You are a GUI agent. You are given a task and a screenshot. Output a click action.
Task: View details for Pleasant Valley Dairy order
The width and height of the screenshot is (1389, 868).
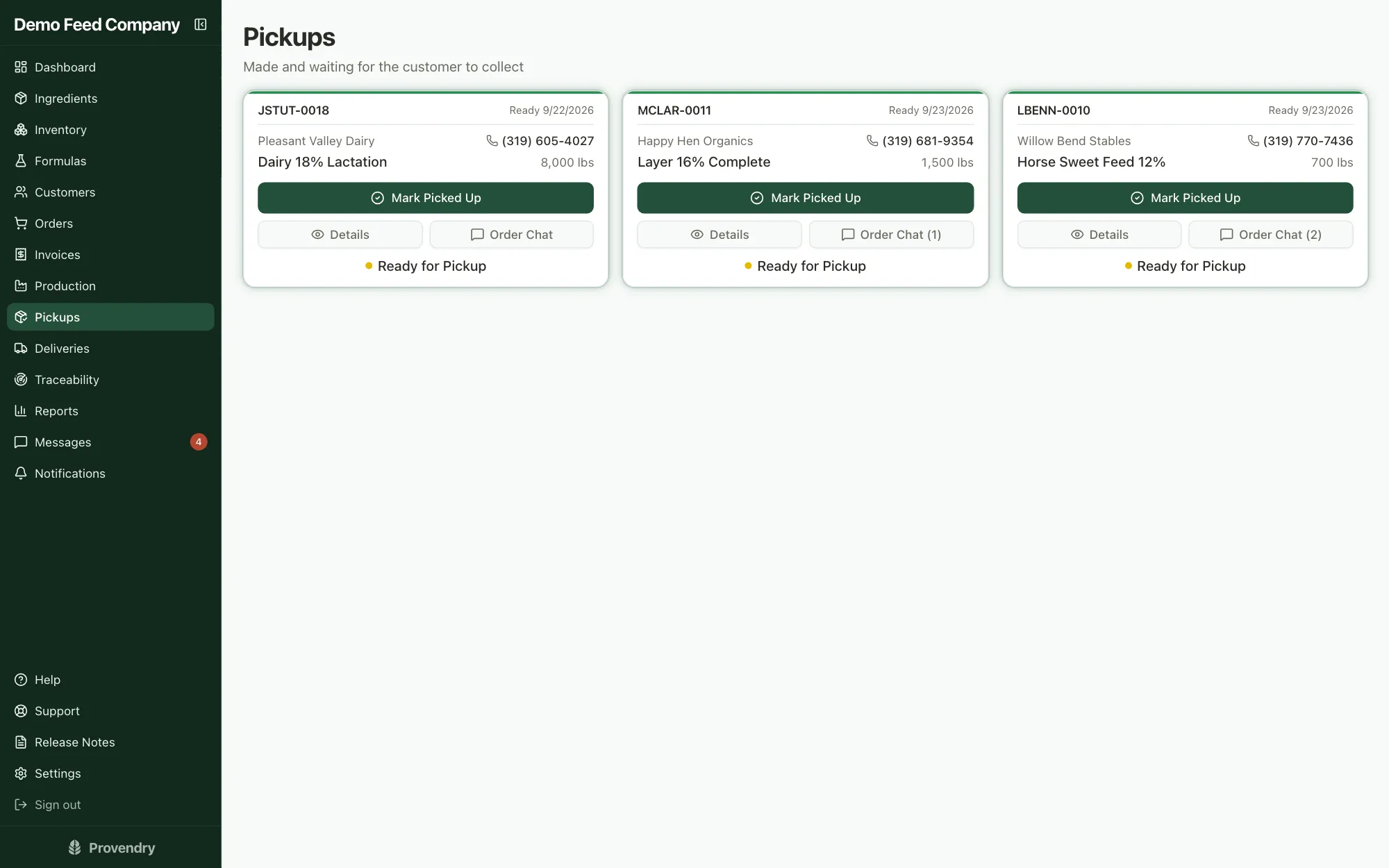[x=340, y=235]
